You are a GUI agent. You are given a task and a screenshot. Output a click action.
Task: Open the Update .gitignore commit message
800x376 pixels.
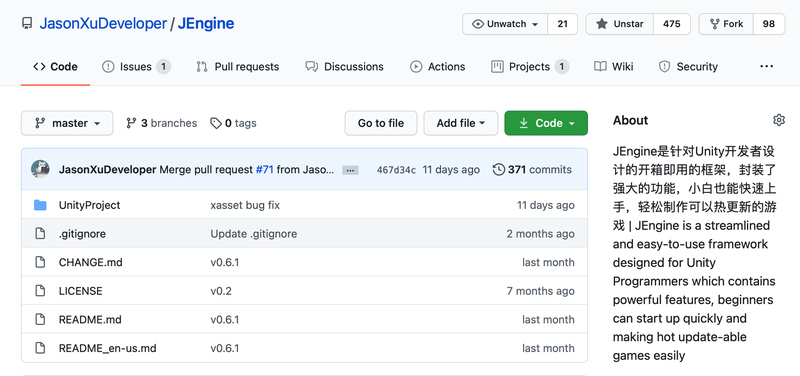click(x=254, y=234)
